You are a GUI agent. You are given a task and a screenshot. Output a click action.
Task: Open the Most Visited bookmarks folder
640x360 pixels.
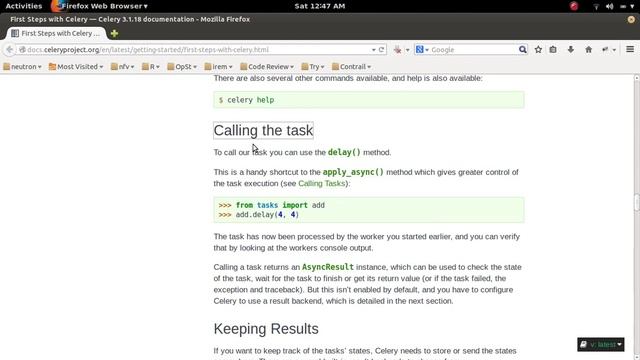tap(76, 67)
